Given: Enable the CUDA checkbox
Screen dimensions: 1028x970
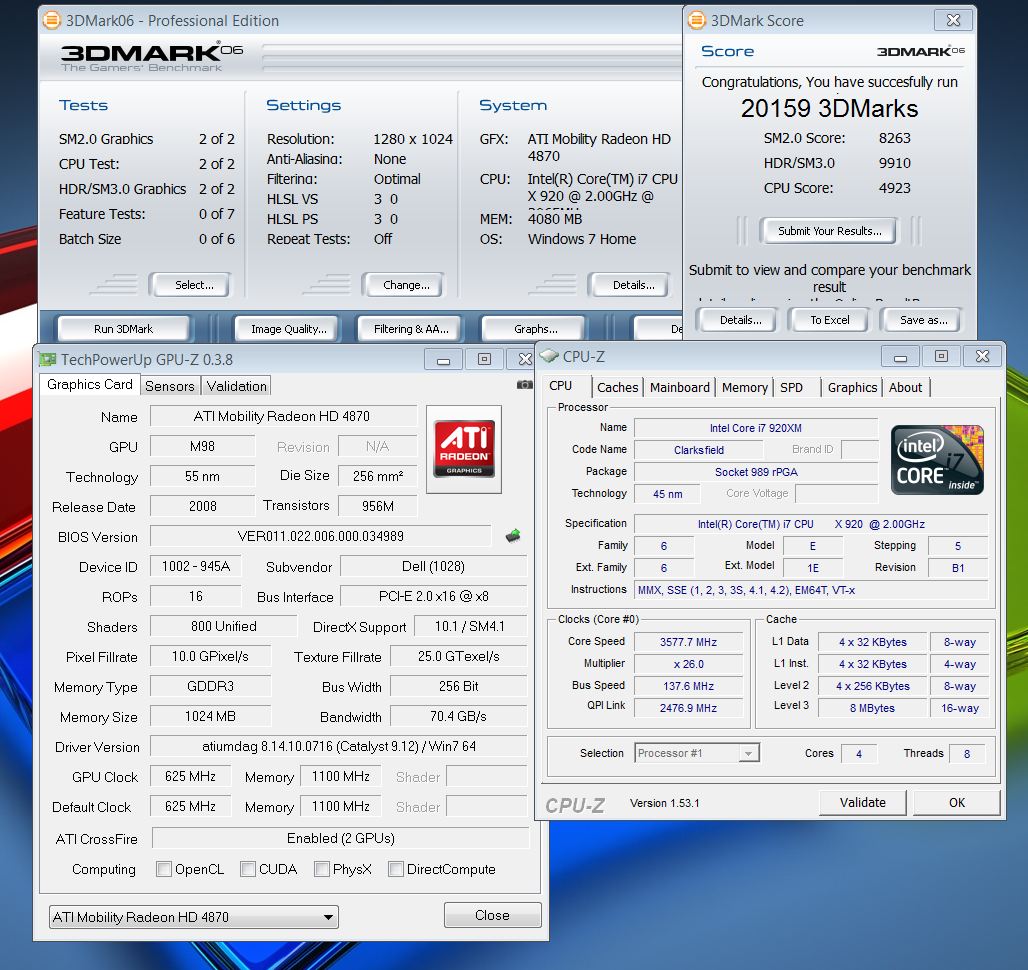Looking at the screenshot, I should tap(248, 869).
